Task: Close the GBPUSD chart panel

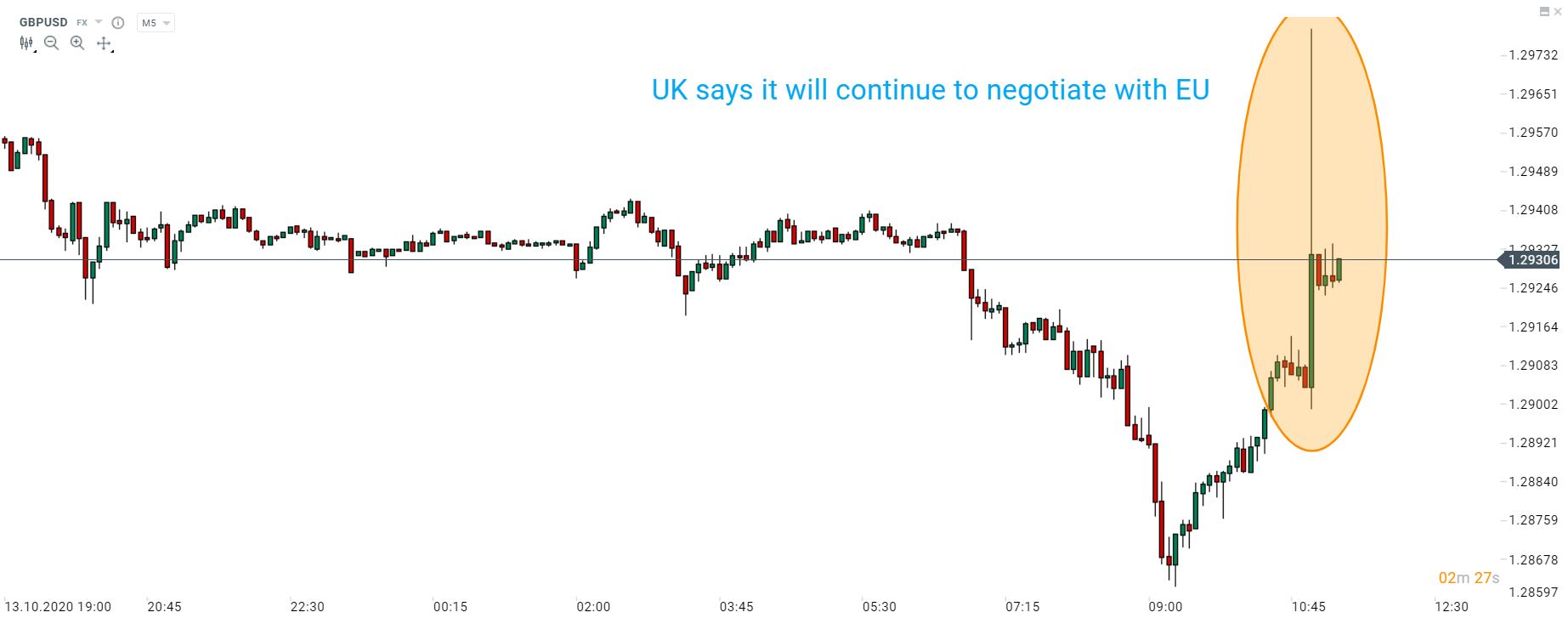Action: pyautogui.click(x=1558, y=12)
